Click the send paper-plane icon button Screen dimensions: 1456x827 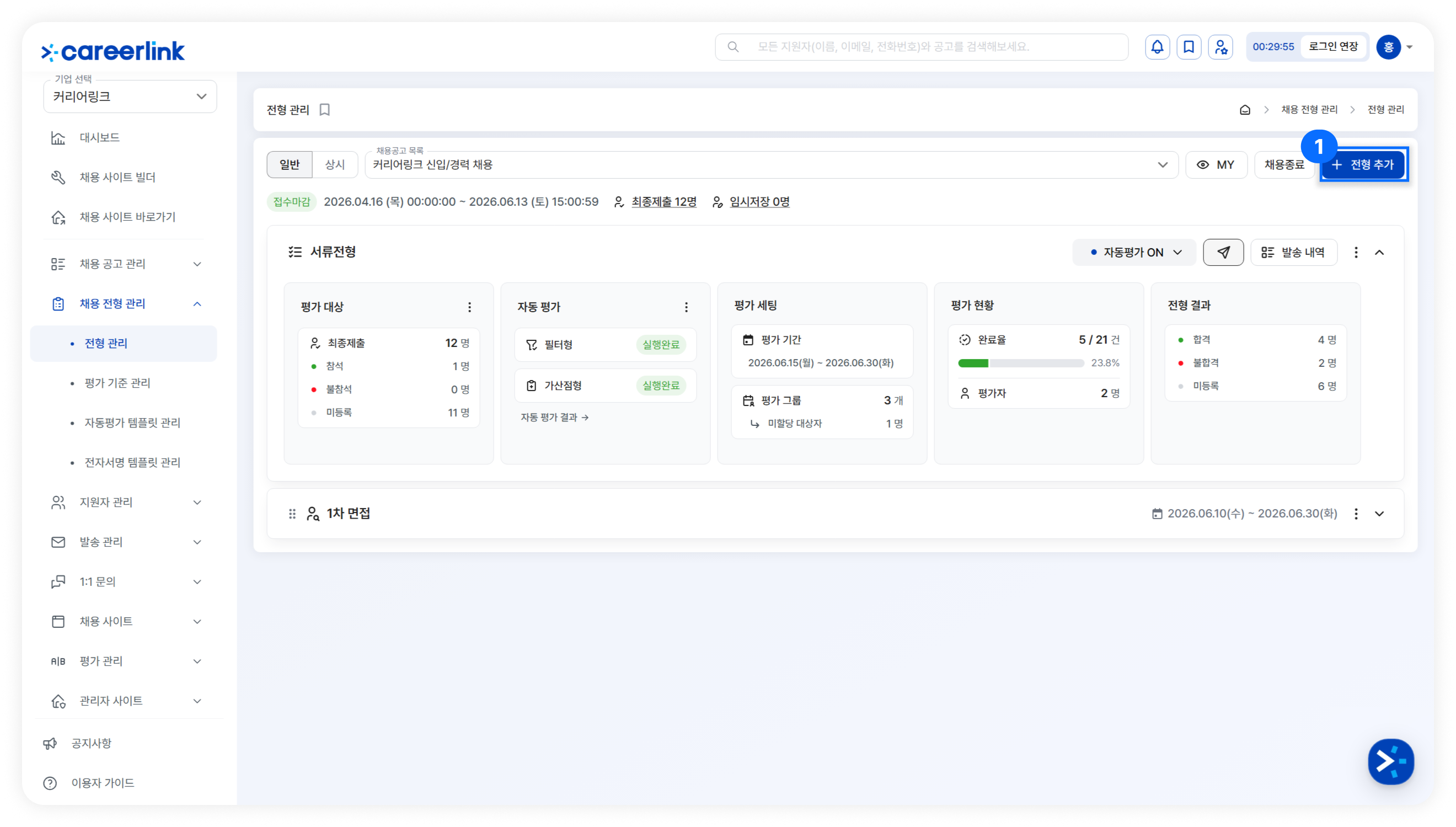[x=1223, y=252]
